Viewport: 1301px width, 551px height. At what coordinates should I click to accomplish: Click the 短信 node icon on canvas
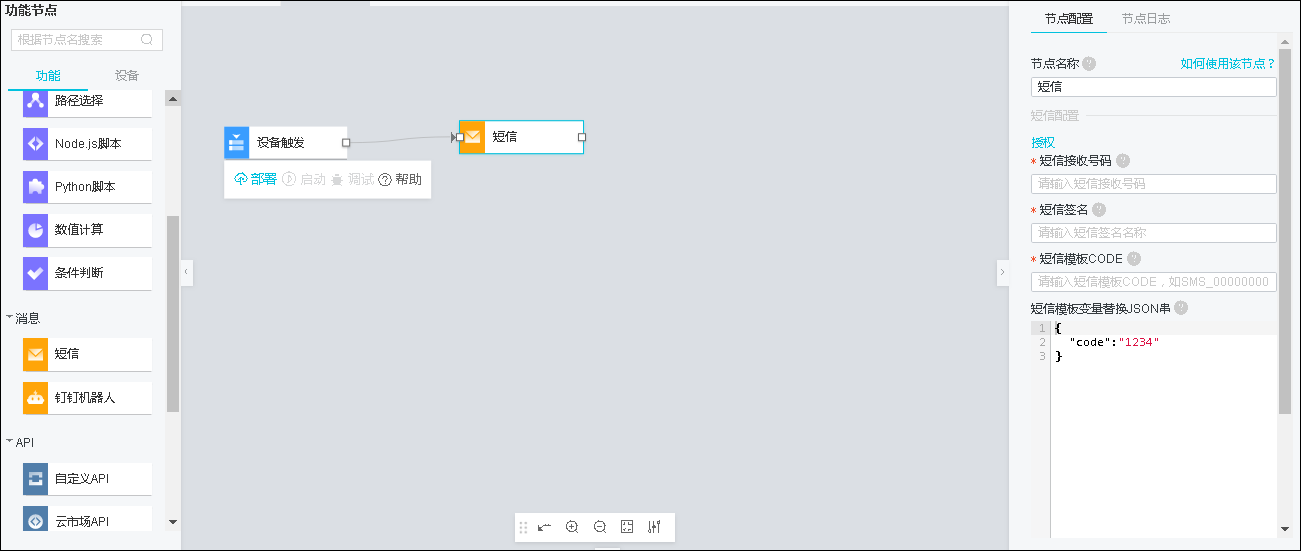tap(473, 137)
